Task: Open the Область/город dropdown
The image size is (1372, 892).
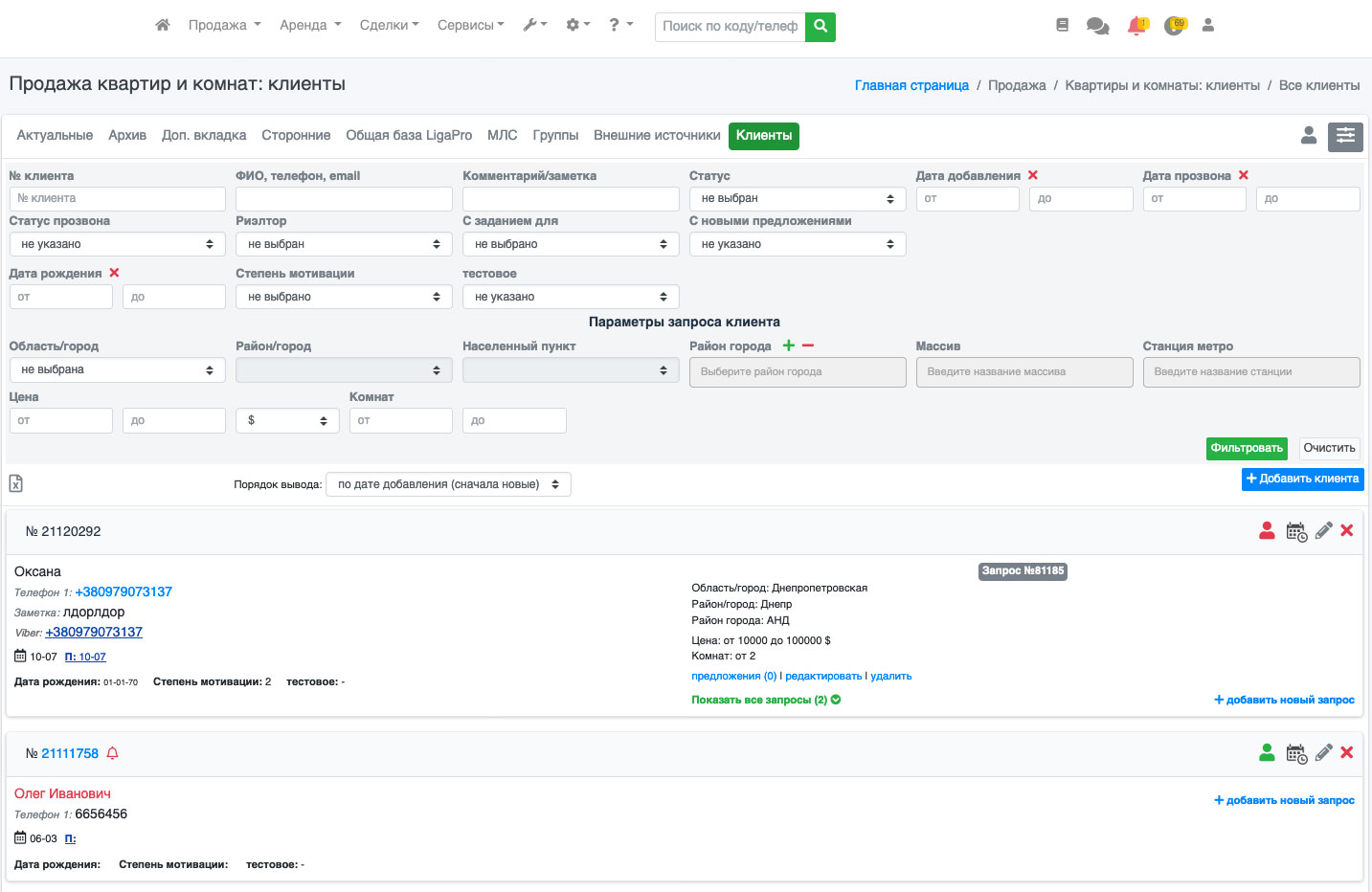Action: click(117, 369)
